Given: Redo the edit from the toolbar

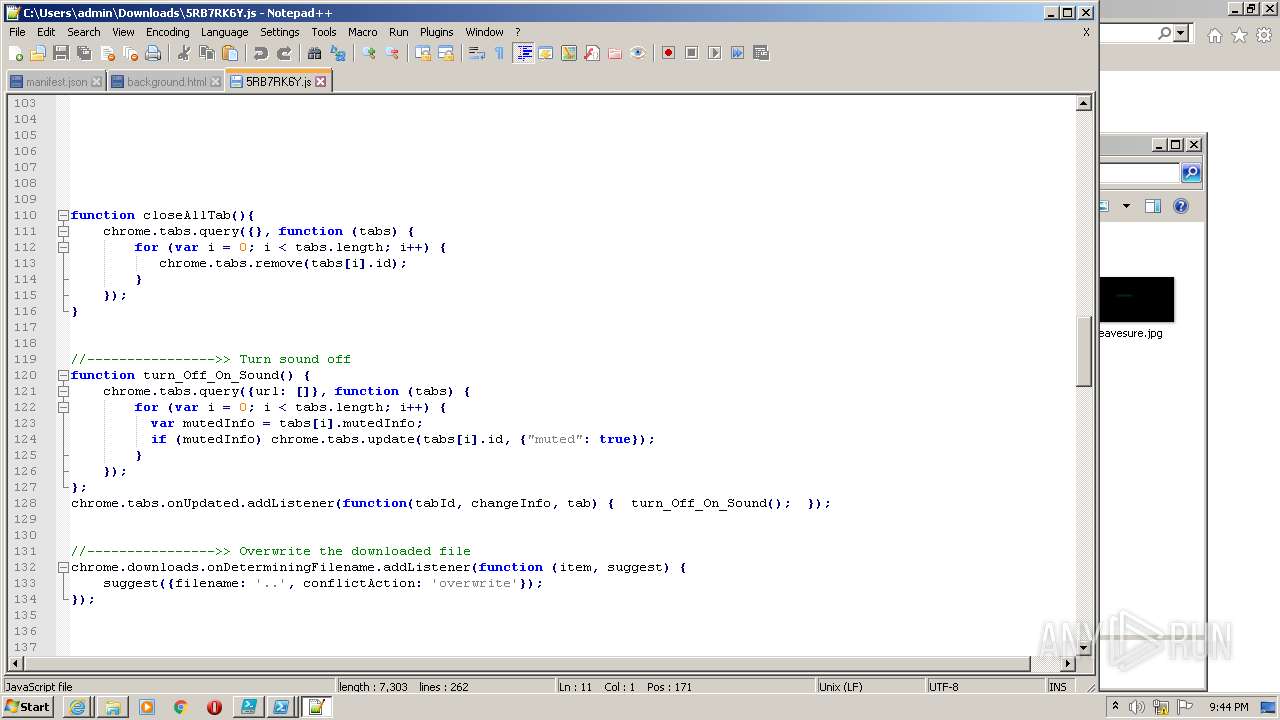Looking at the screenshot, I should pos(284,53).
